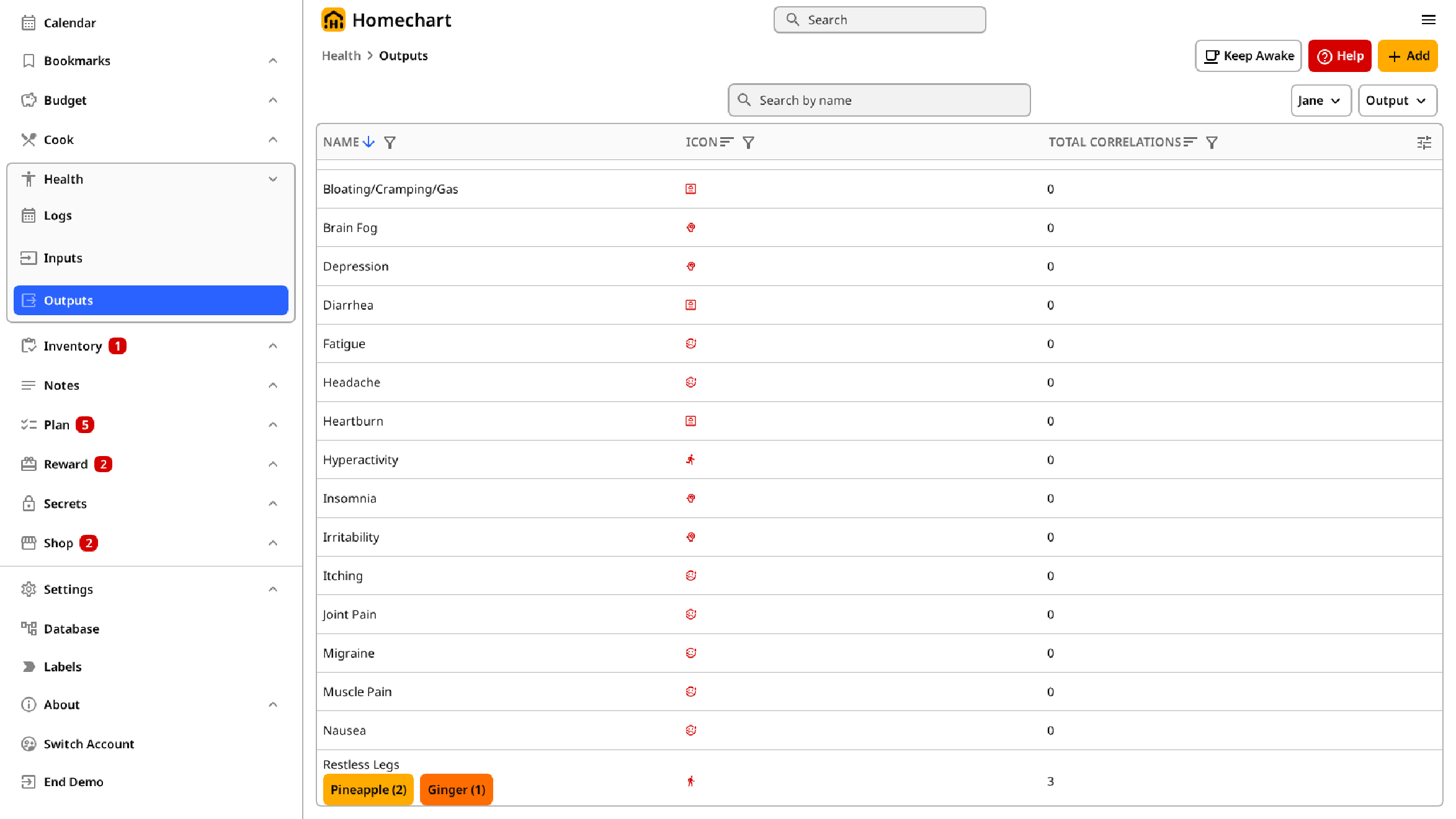Sort by the Name column header
This screenshot has width=1456, height=819.
(x=341, y=142)
